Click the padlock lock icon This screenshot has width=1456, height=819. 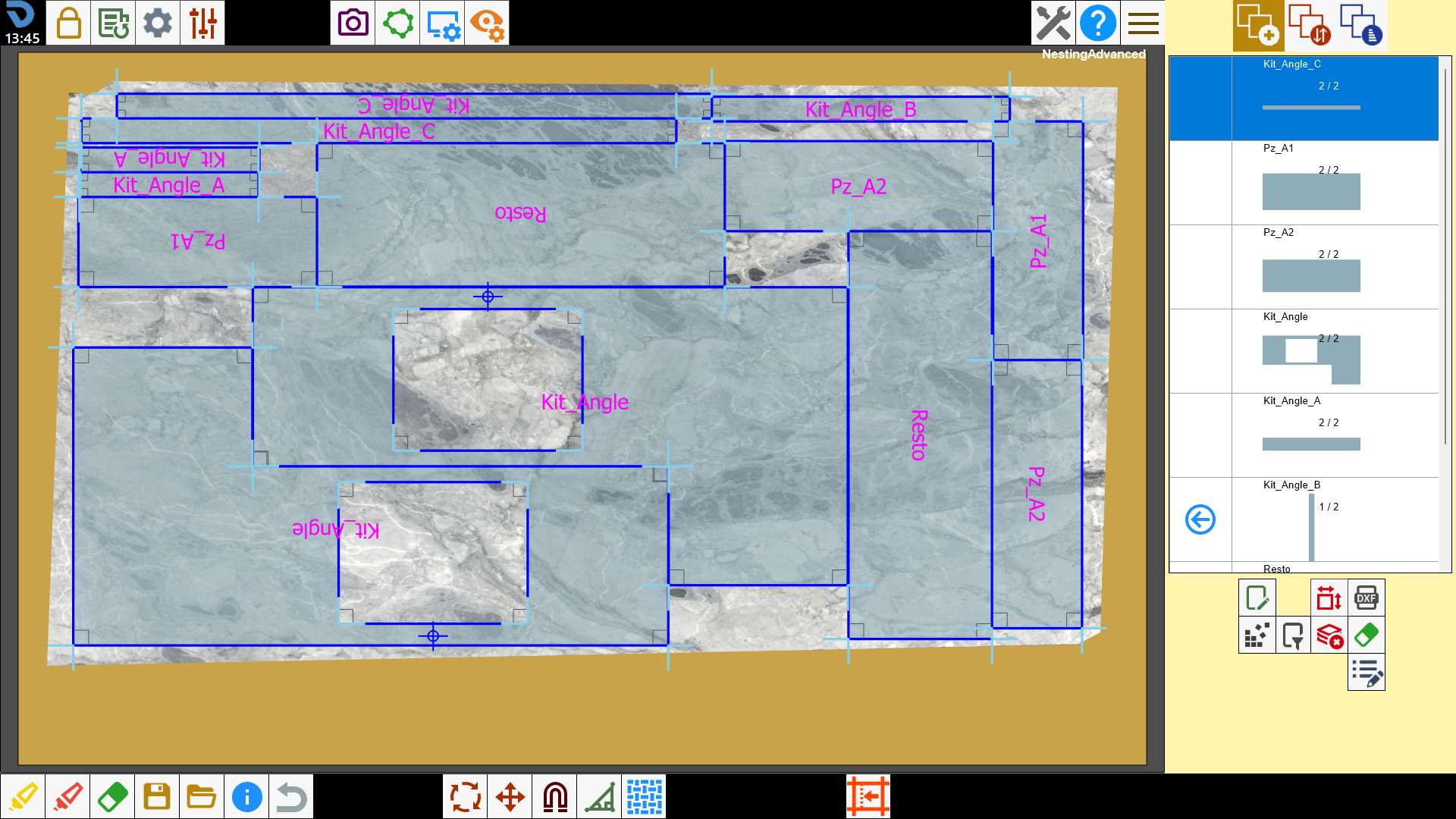click(x=68, y=23)
